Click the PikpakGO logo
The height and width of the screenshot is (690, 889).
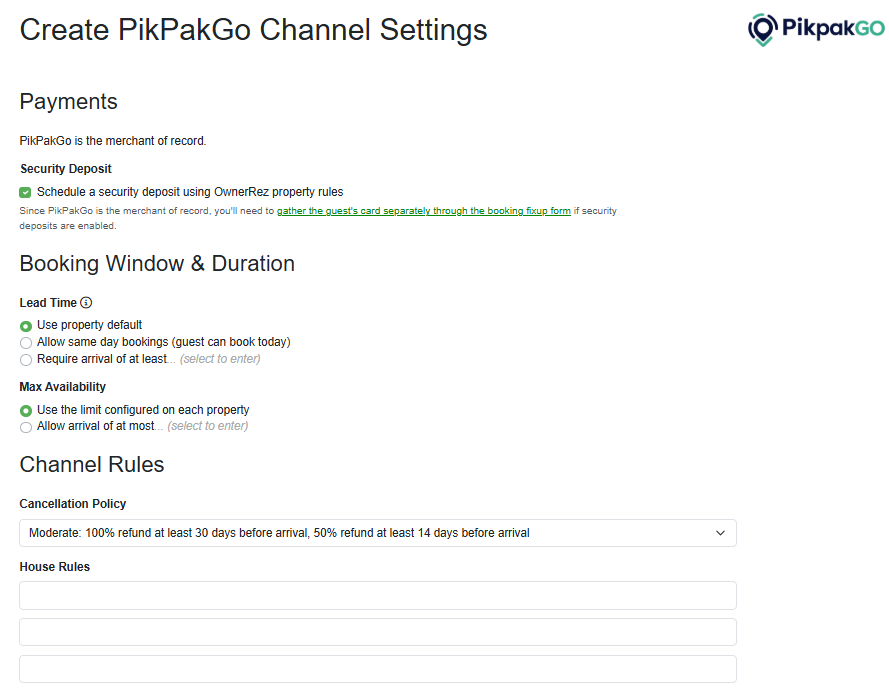(x=816, y=29)
